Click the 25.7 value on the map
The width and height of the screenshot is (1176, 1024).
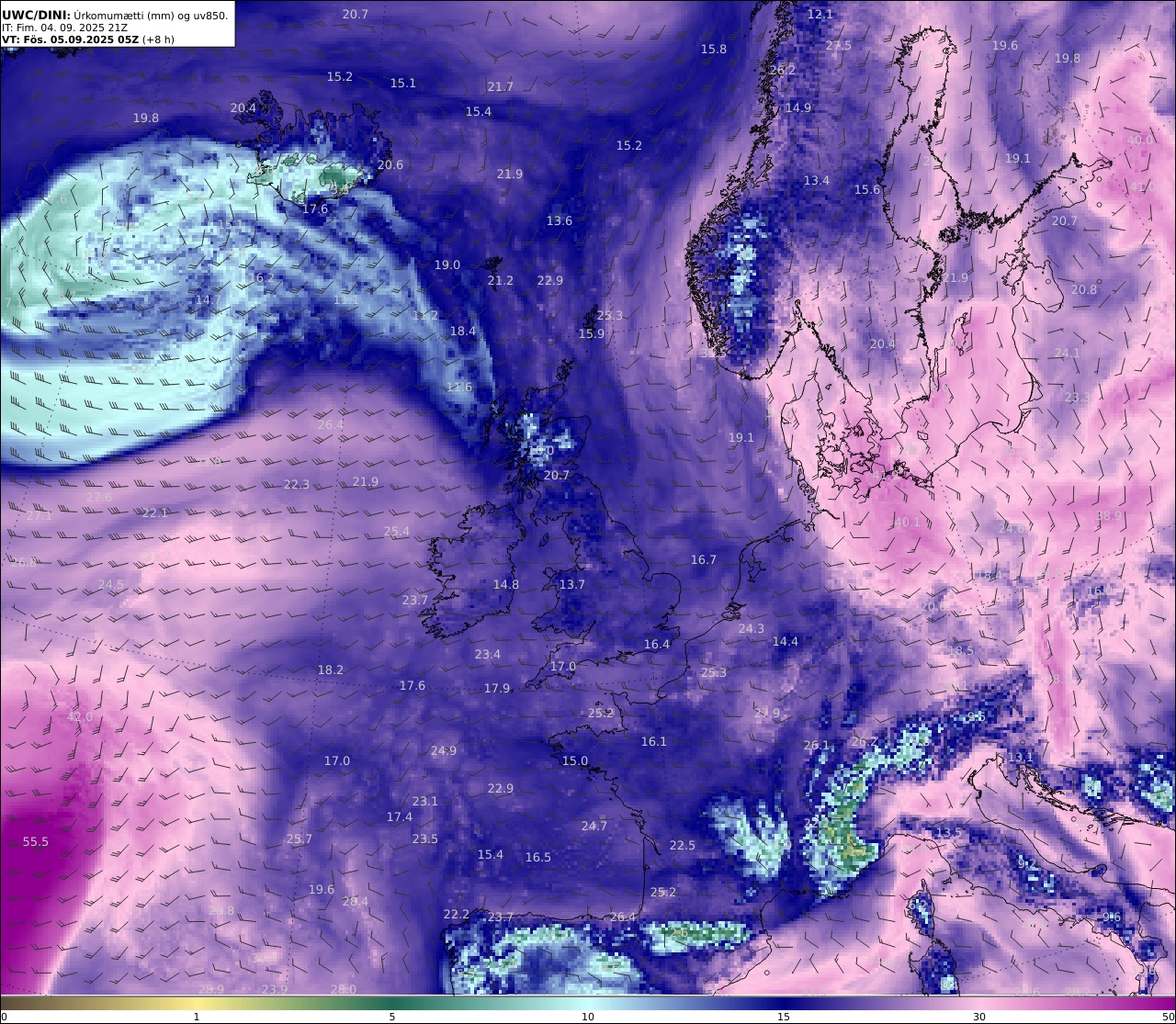[300, 838]
